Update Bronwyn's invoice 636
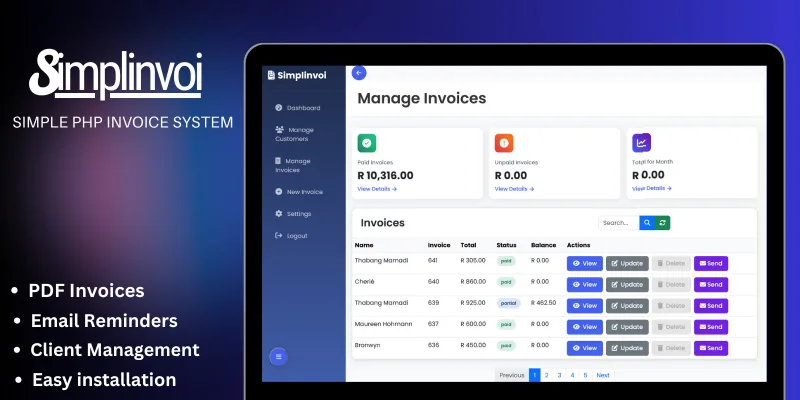The width and height of the screenshot is (800, 400). (x=627, y=348)
